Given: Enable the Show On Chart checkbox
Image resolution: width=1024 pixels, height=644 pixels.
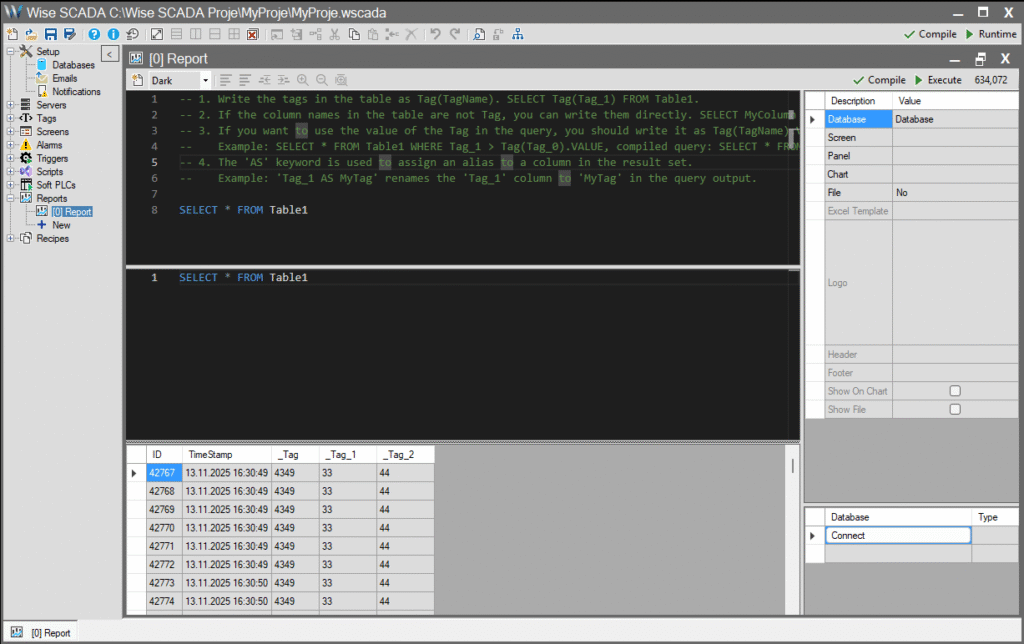Looking at the screenshot, I should click(x=955, y=391).
